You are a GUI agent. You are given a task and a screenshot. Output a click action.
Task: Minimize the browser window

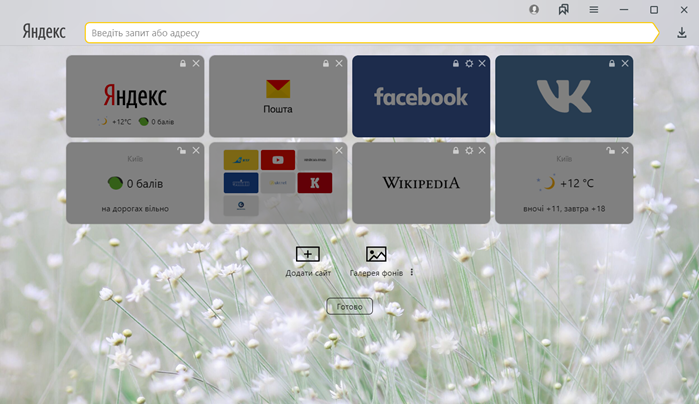(x=624, y=9)
